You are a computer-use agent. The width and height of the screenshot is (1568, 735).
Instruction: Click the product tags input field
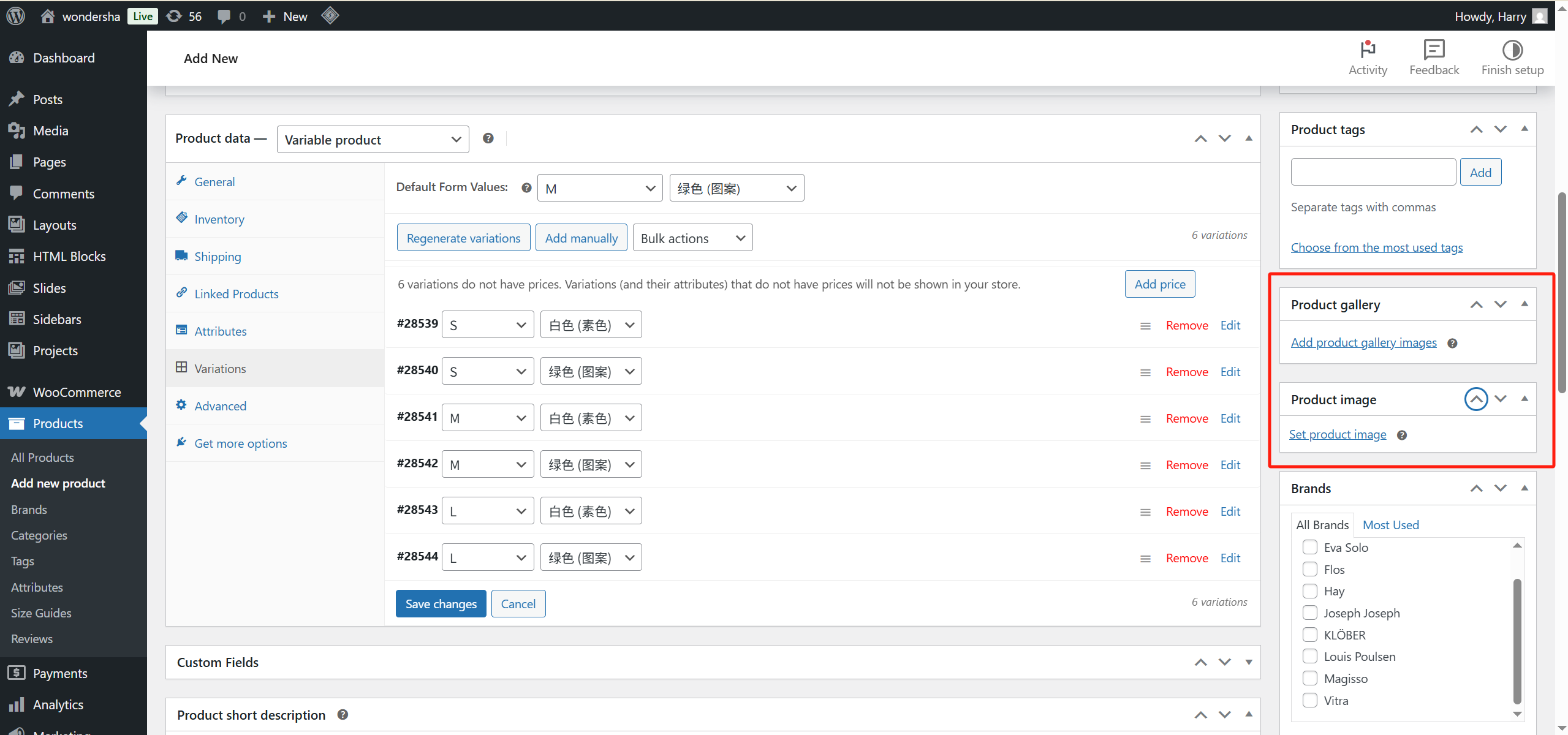point(1373,172)
